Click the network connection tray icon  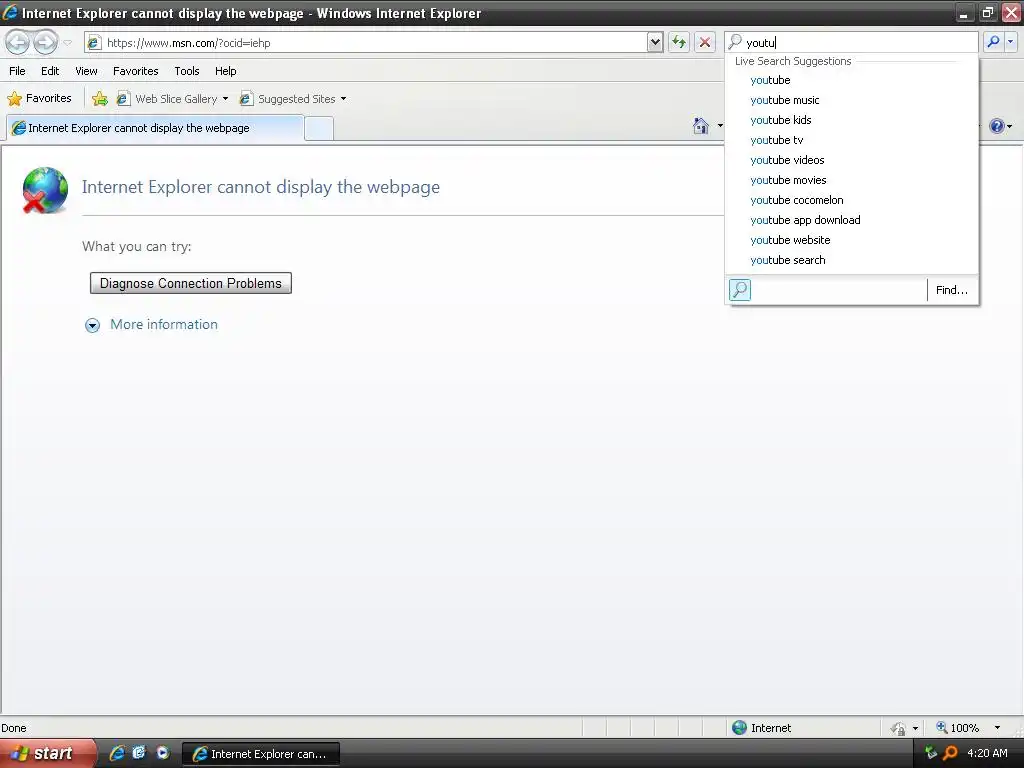931,753
